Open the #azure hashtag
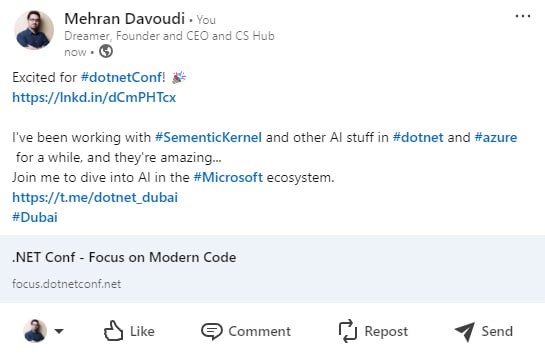Viewport: 545px width, 361px height. 496,137
